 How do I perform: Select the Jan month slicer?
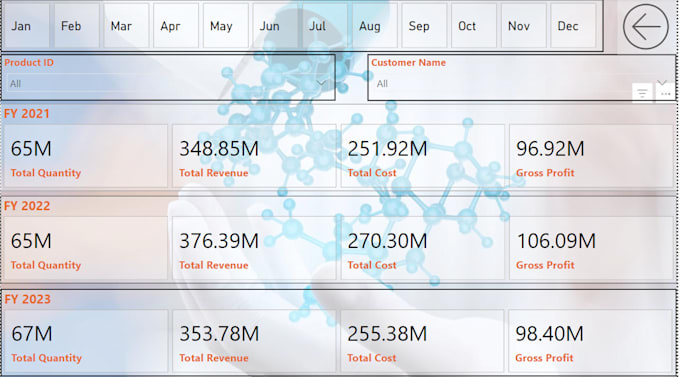[x=26, y=26]
